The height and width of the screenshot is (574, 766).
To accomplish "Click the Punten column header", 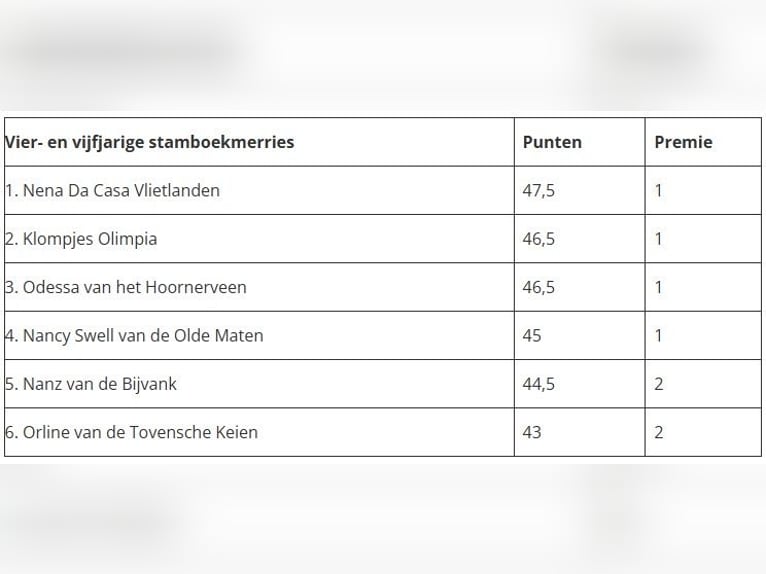I will pos(551,142).
